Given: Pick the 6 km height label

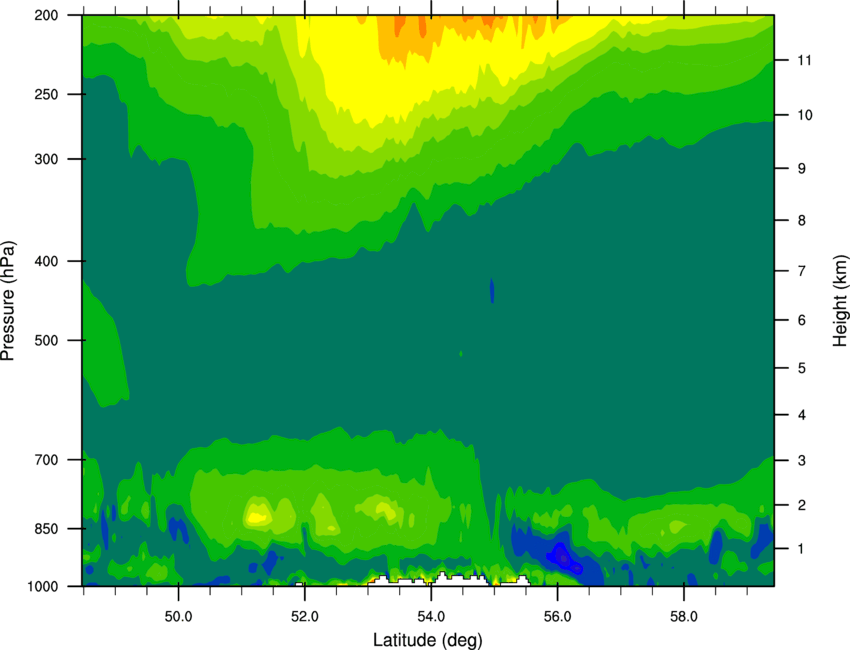Looking at the screenshot, I should (x=802, y=320).
